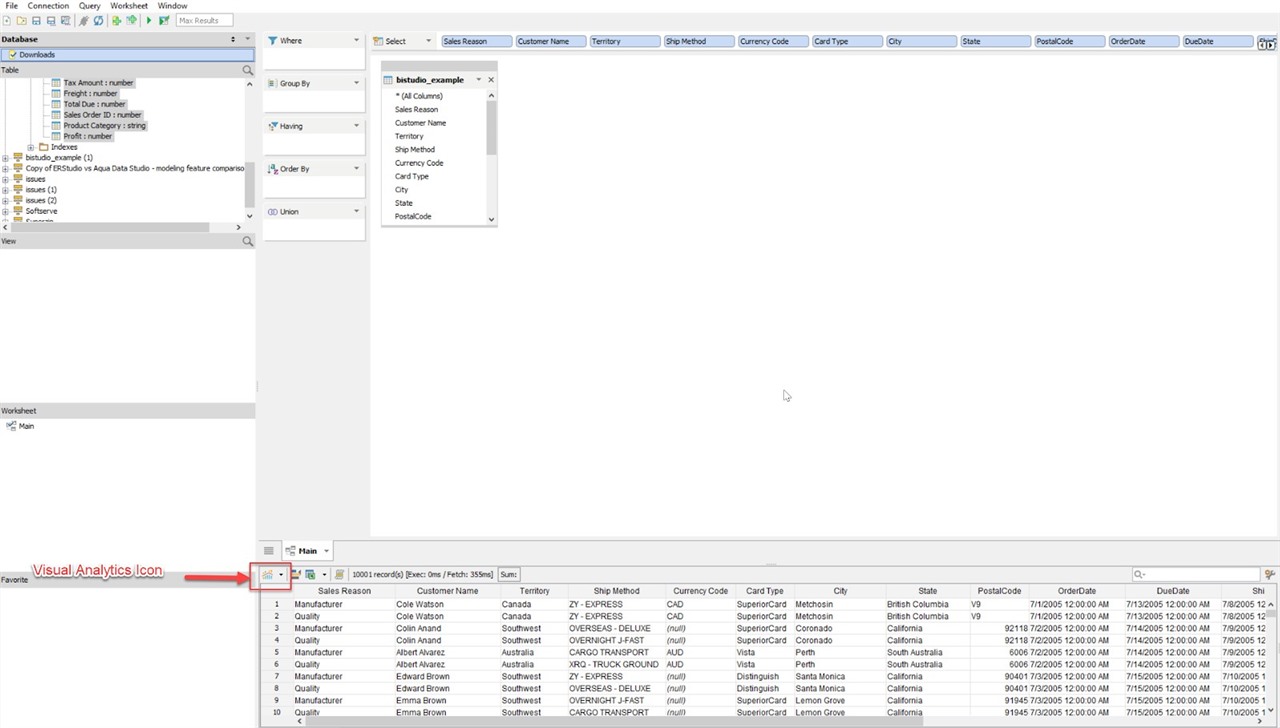The image size is (1280, 728).
Task: Open the Group By dropdown
Action: coord(356,84)
